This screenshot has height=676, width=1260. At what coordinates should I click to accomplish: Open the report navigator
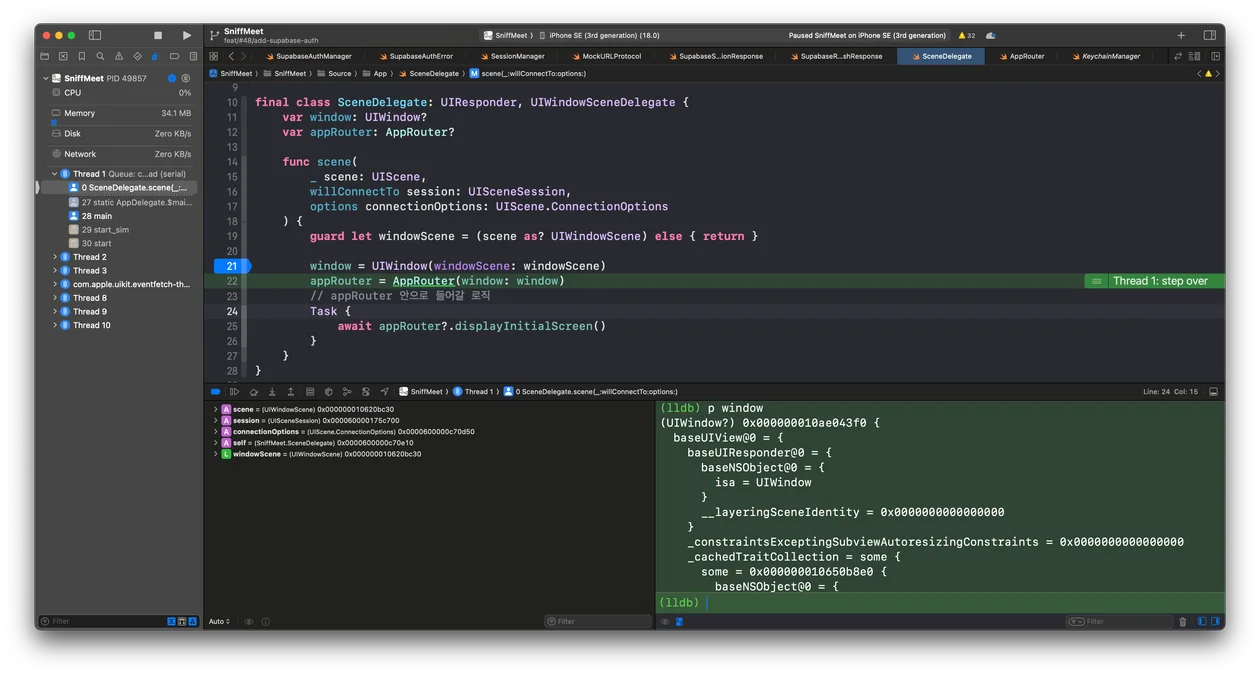(x=192, y=56)
